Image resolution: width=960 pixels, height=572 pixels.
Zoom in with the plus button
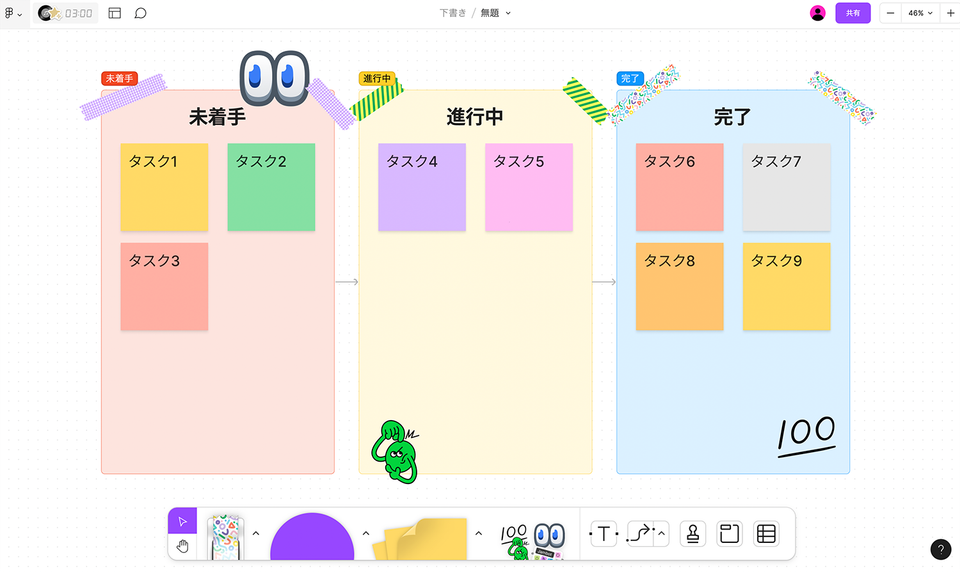click(x=950, y=13)
